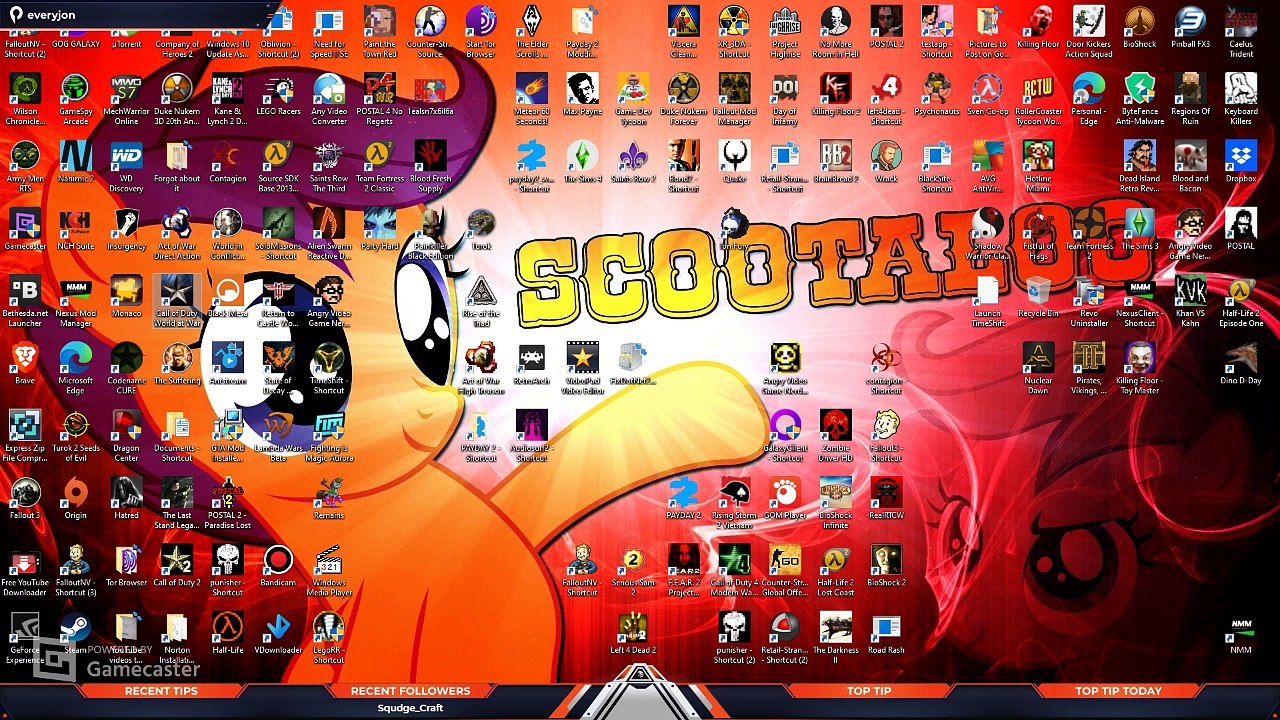This screenshot has width=1280, height=720.
Task: Open the Microsoft Edge desktop icon
Action: coord(75,369)
